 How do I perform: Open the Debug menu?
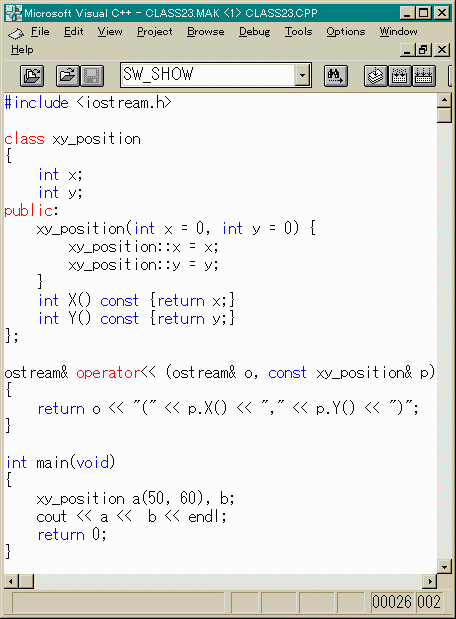pyautogui.click(x=255, y=32)
